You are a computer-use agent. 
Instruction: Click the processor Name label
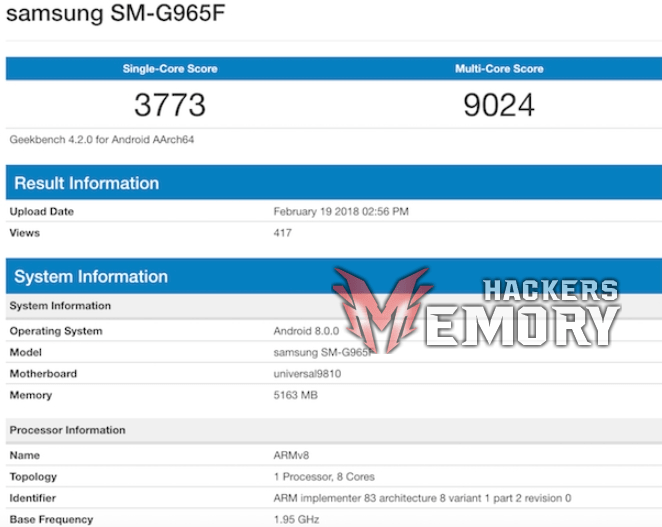(x=25, y=455)
